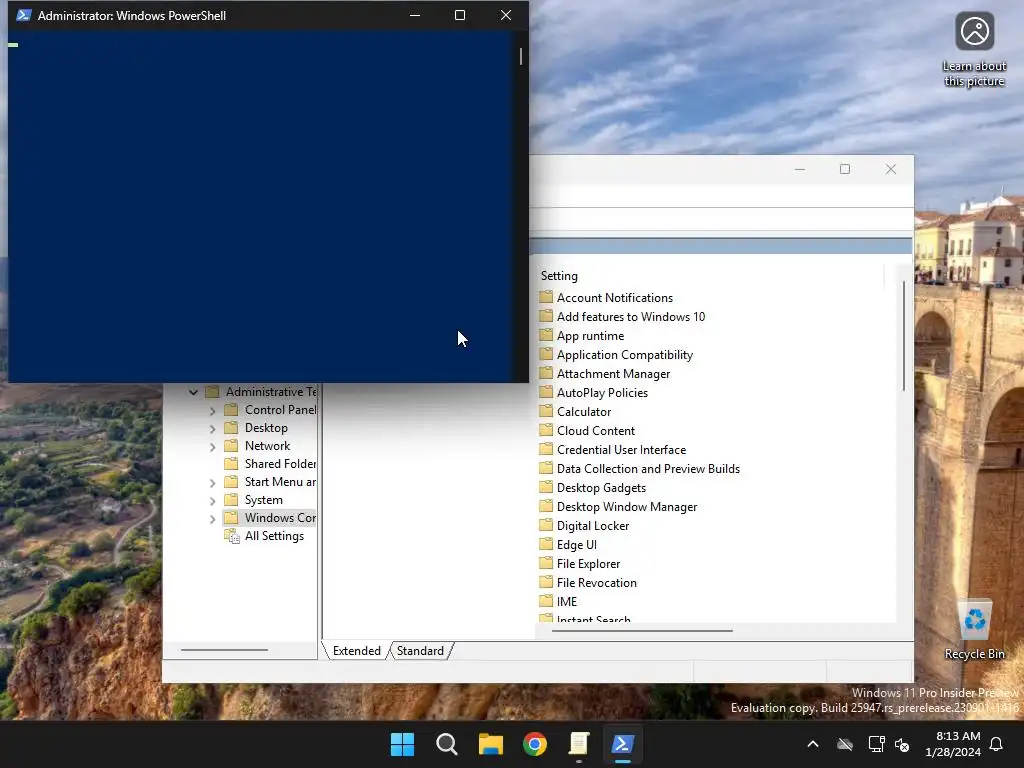The height and width of the screenshot is (768, 1024).
Task: Click the network status tray icon
Action: click(876, 744)
